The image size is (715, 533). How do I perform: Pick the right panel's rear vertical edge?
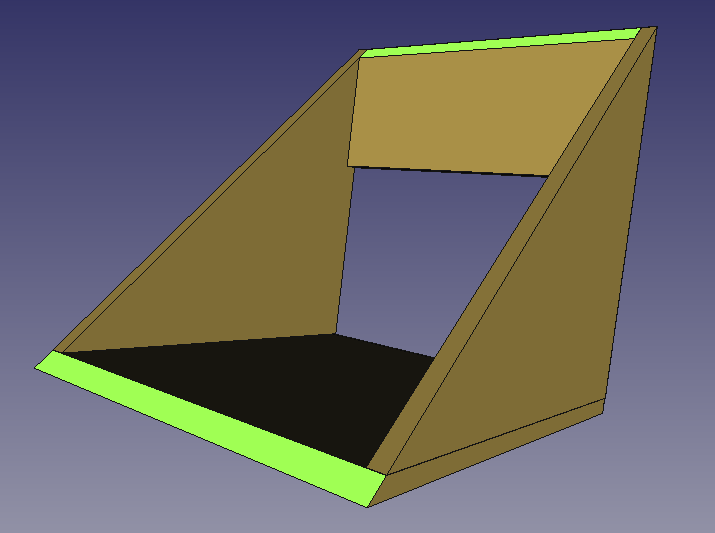(x=632, y=210)
